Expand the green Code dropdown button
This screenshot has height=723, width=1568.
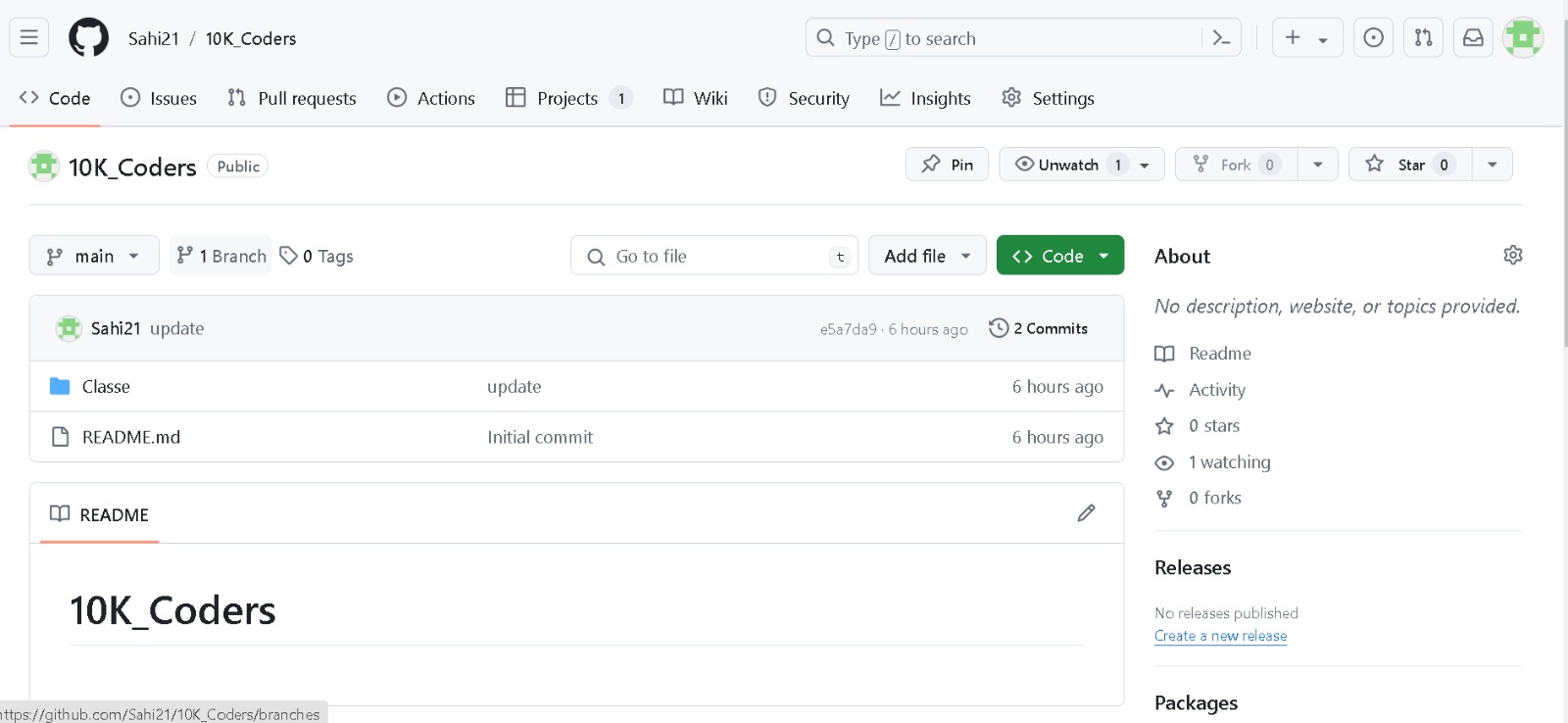coord(1059,256)
